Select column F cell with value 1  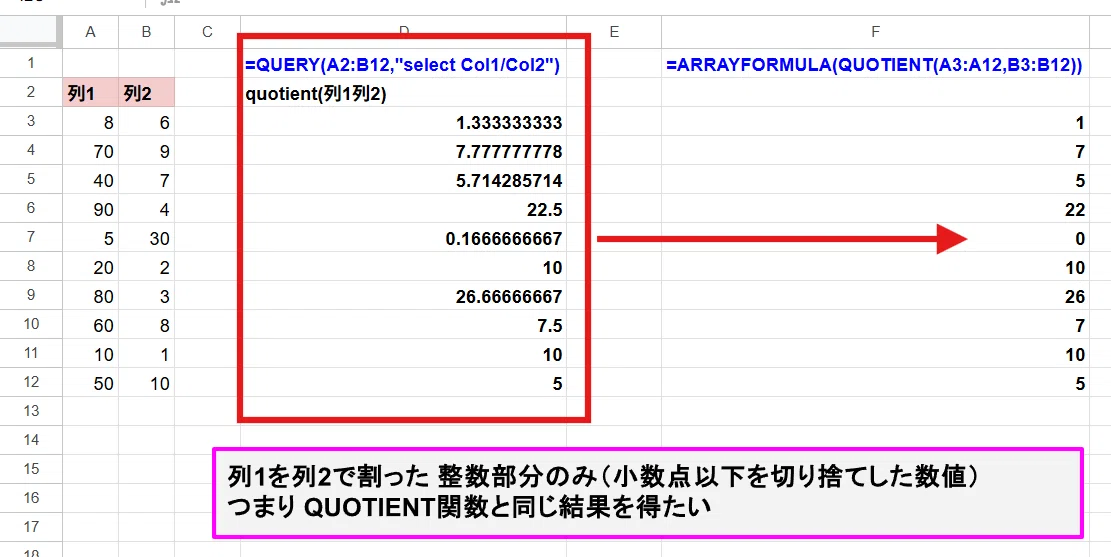click(876, 121)
